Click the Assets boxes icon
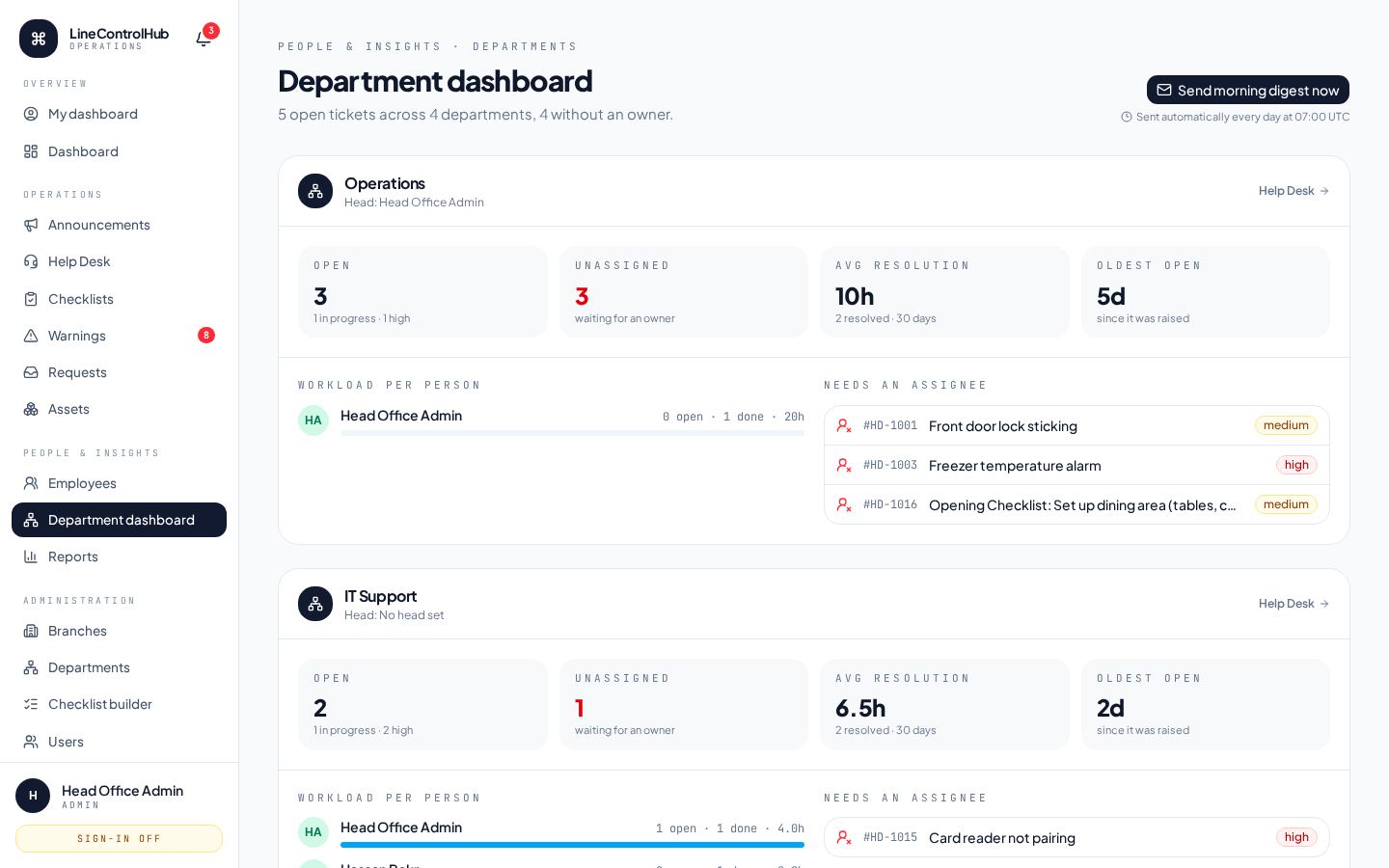 tap(31, 409)
